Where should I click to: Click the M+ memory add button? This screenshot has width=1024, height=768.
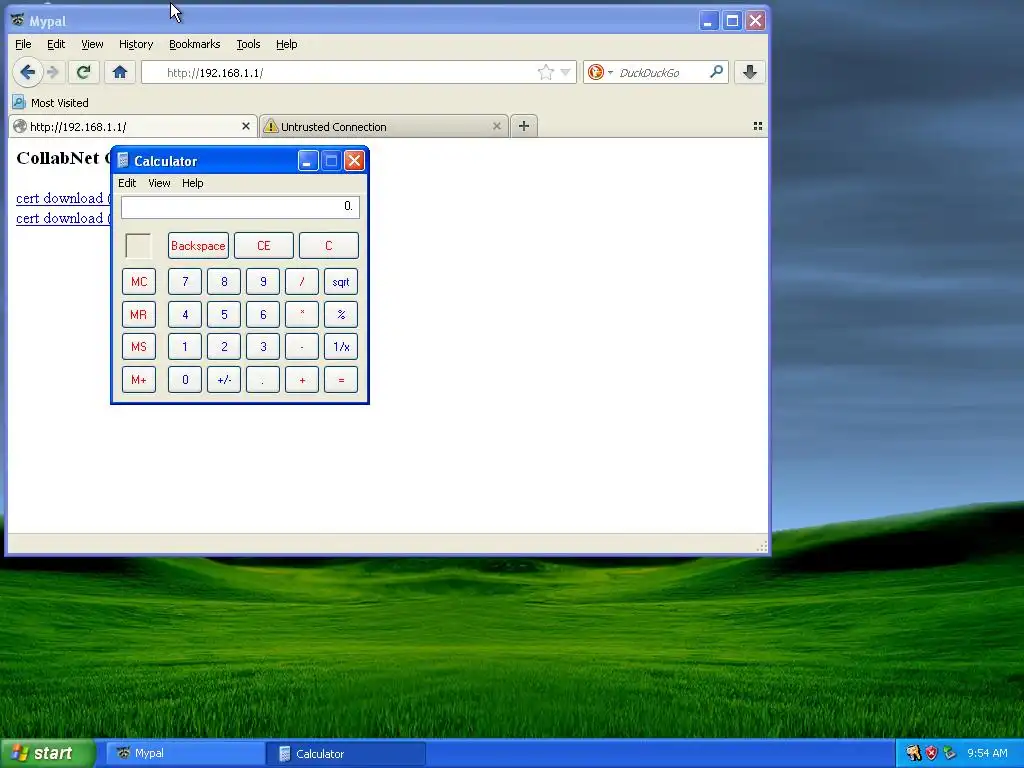click(139, 379)
